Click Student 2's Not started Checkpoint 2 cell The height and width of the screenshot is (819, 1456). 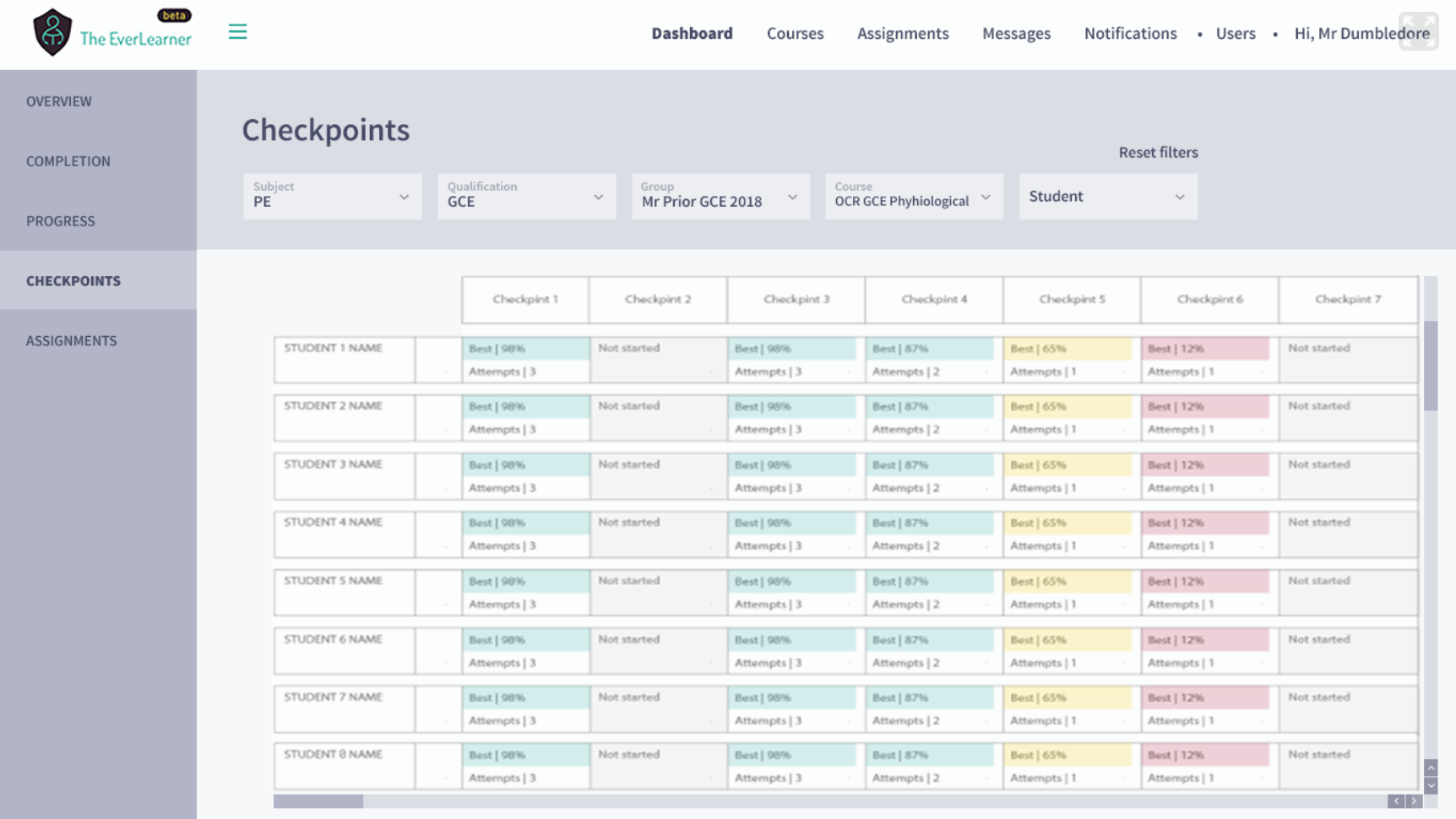click(658, 417)
